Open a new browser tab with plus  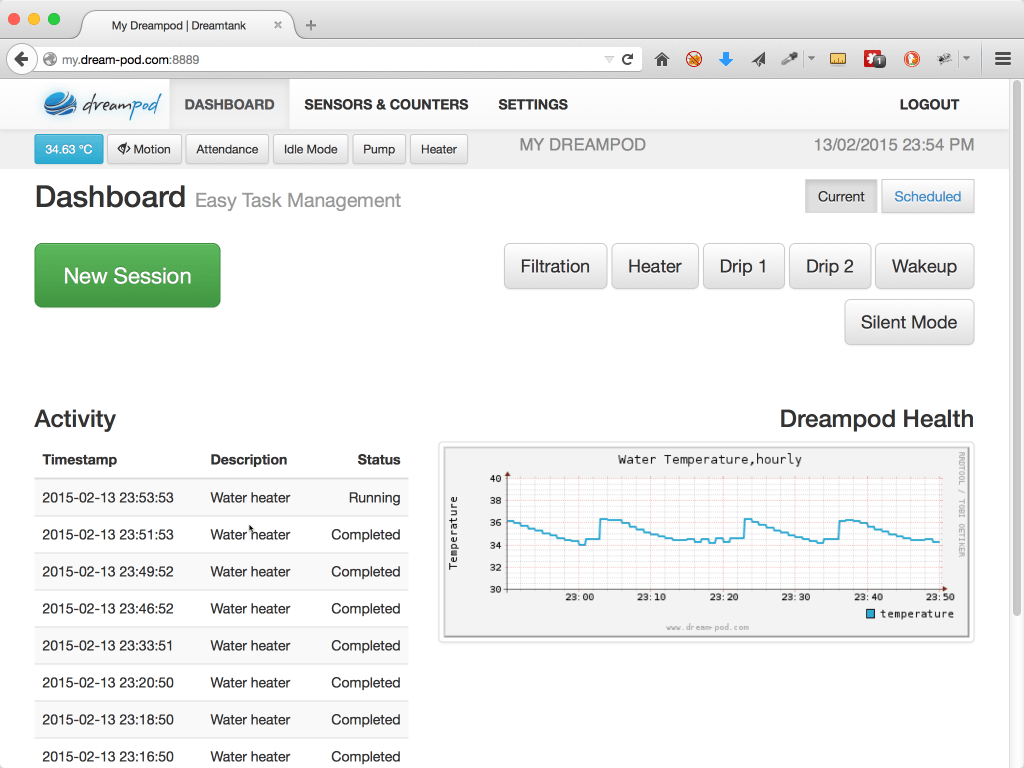[x=311, y=25]
